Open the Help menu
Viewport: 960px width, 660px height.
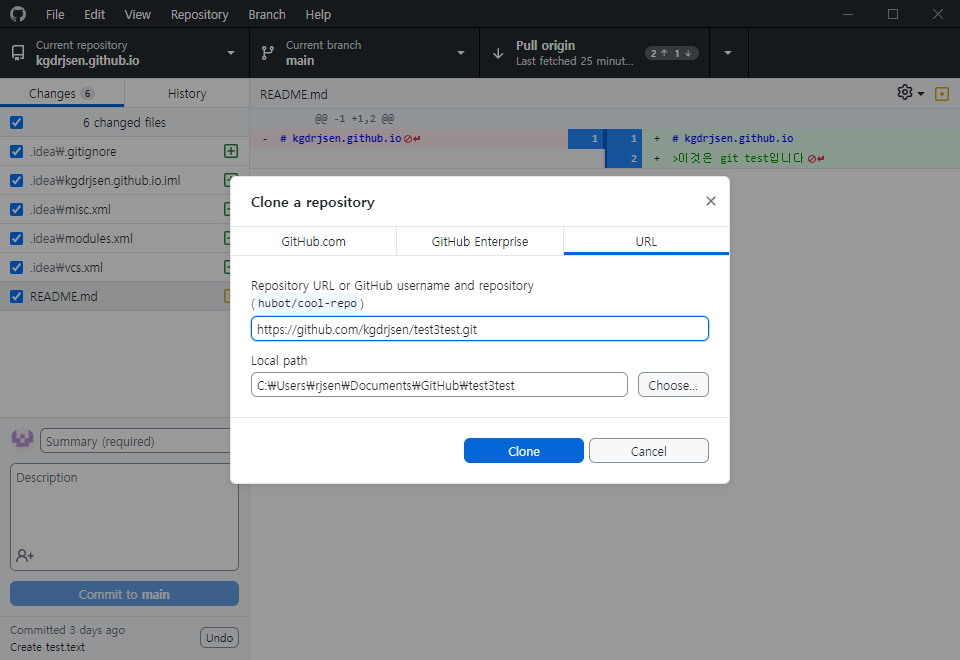318,14
